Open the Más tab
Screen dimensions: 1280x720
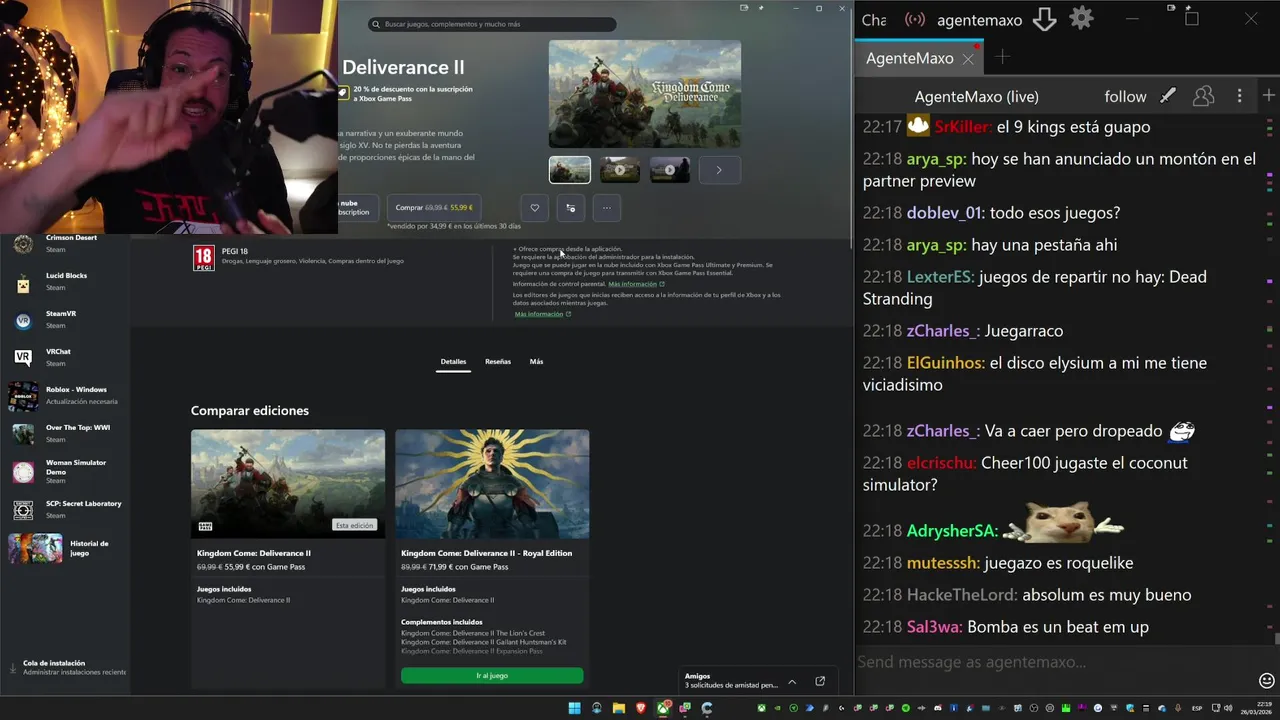click(536, 361)
